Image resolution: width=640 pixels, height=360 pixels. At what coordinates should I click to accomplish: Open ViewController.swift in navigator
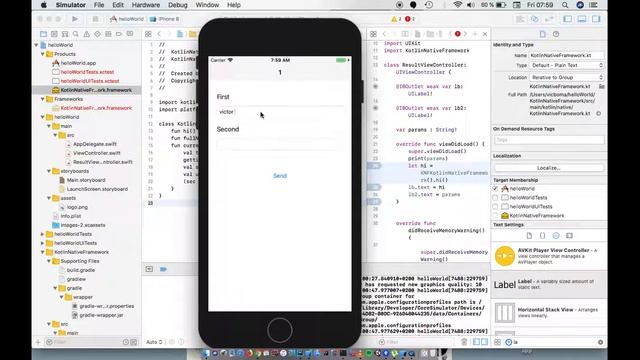pos(97,153)
